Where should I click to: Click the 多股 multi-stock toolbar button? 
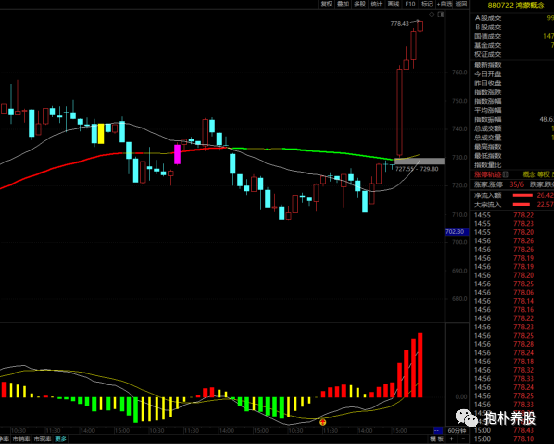[360, 4]
